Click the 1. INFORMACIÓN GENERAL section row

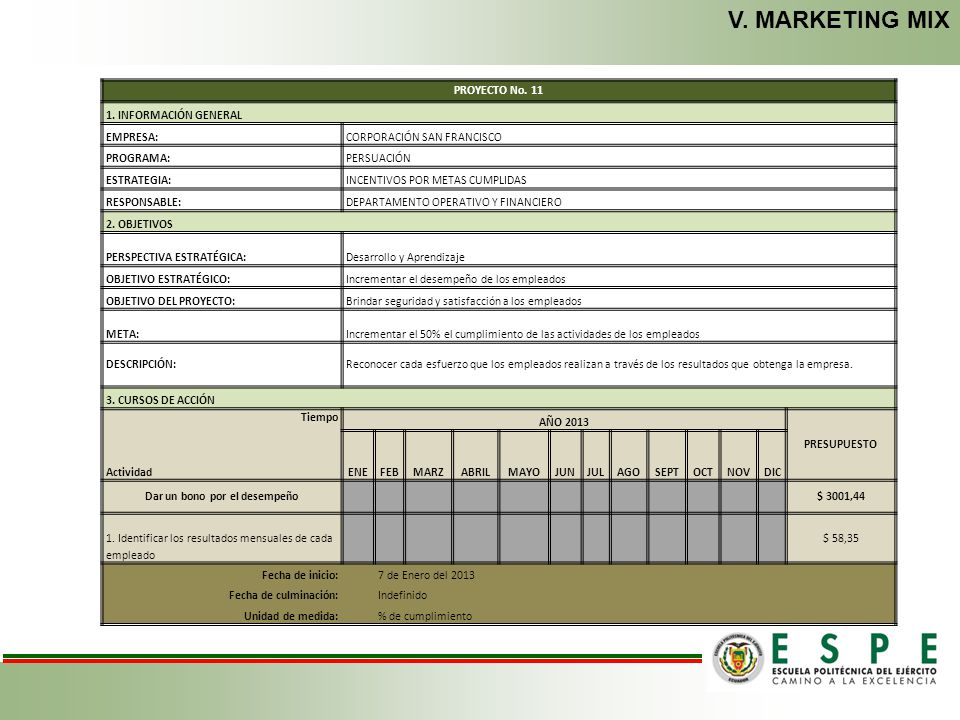click(498, 114)
